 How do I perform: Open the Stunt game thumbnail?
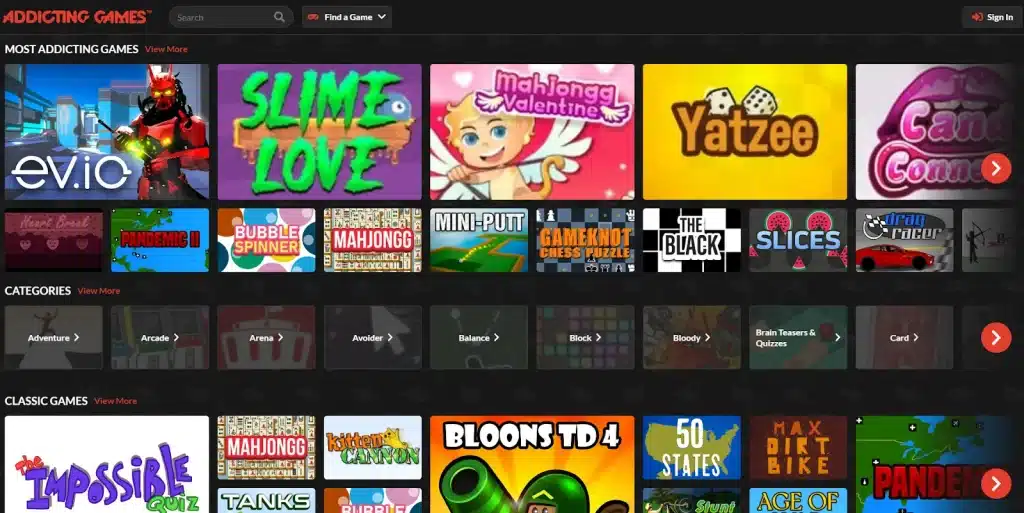(x=692, y=501)
